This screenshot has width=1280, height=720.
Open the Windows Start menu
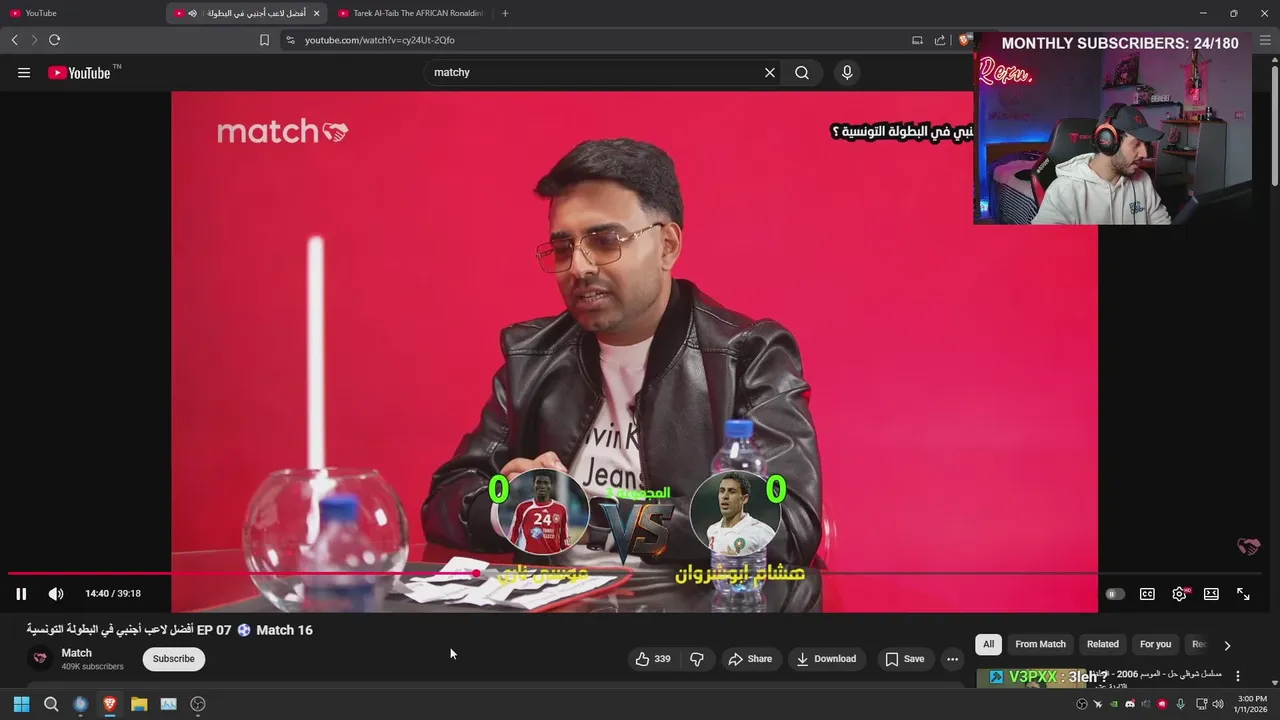[x=21, y=704]
